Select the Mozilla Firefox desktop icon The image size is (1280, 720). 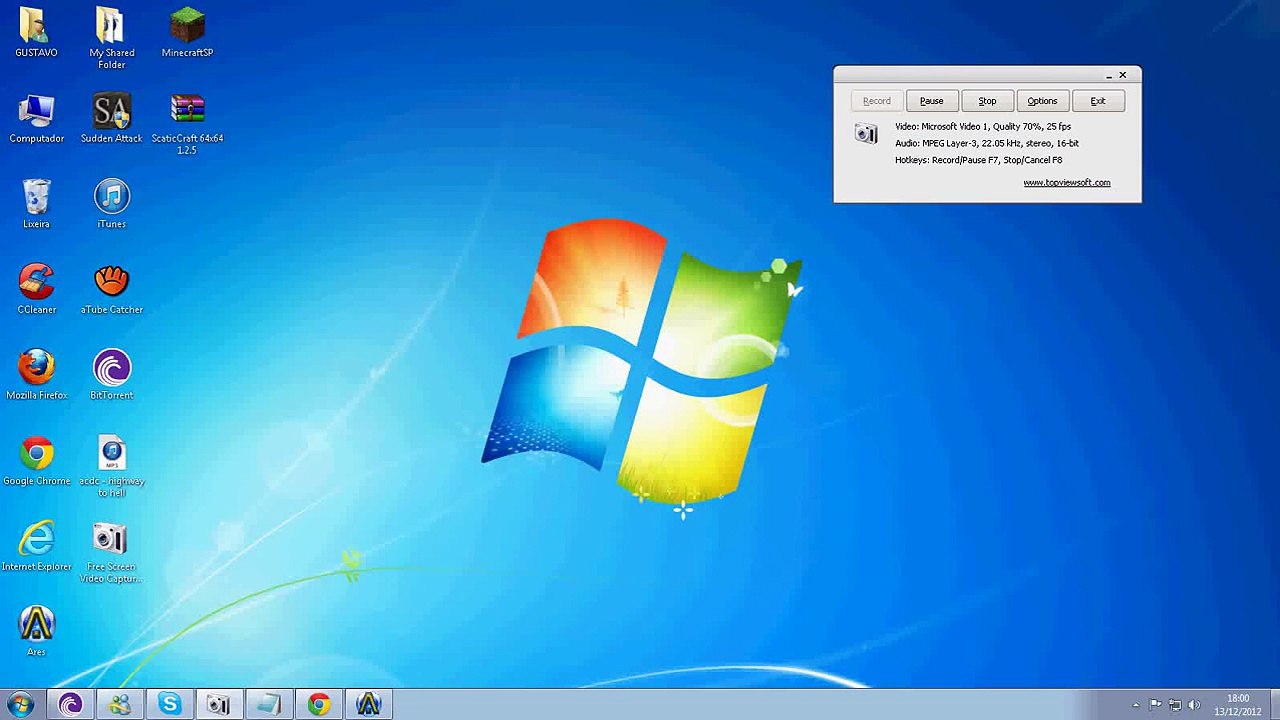[x=36, y=375]
